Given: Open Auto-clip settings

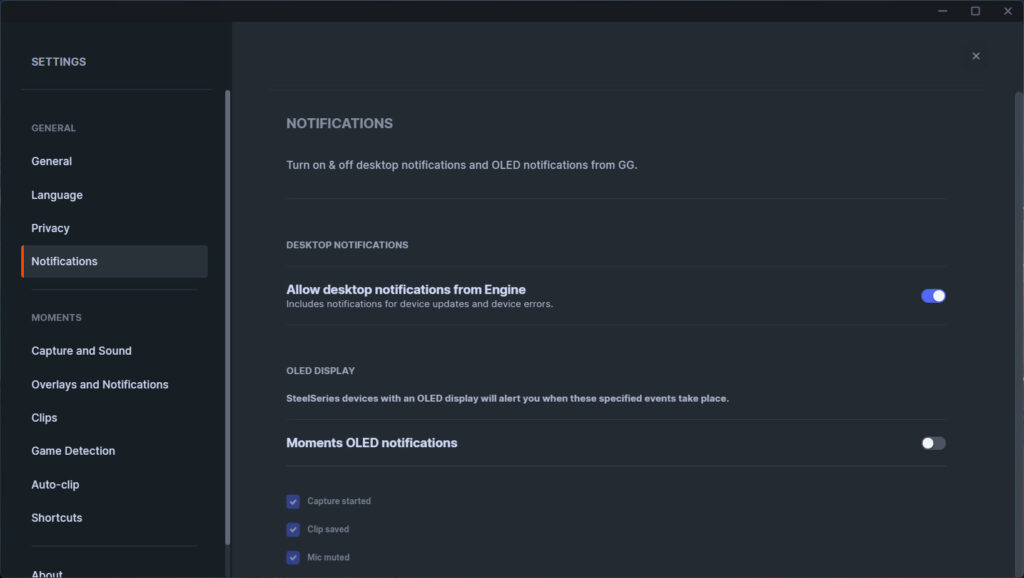Looking at the screenshot, I should tap(55, 485).
